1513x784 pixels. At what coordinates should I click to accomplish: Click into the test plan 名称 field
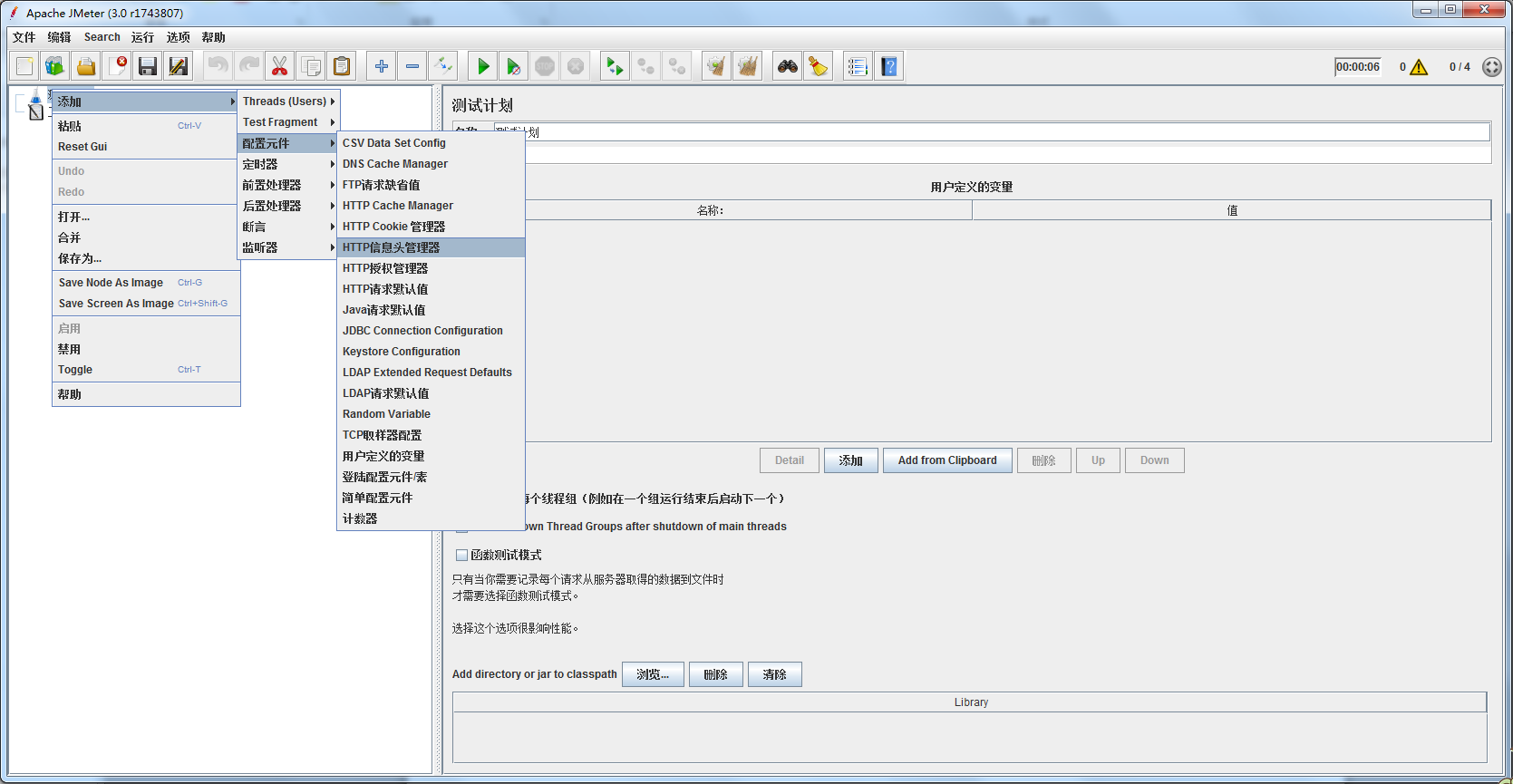coord(993,132)
